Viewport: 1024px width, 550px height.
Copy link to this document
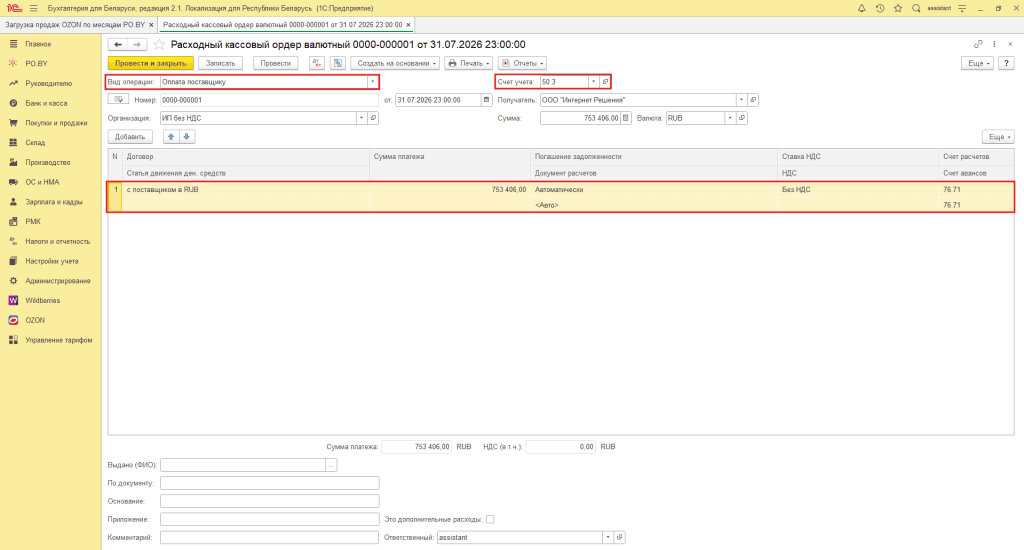click(978, 44)
